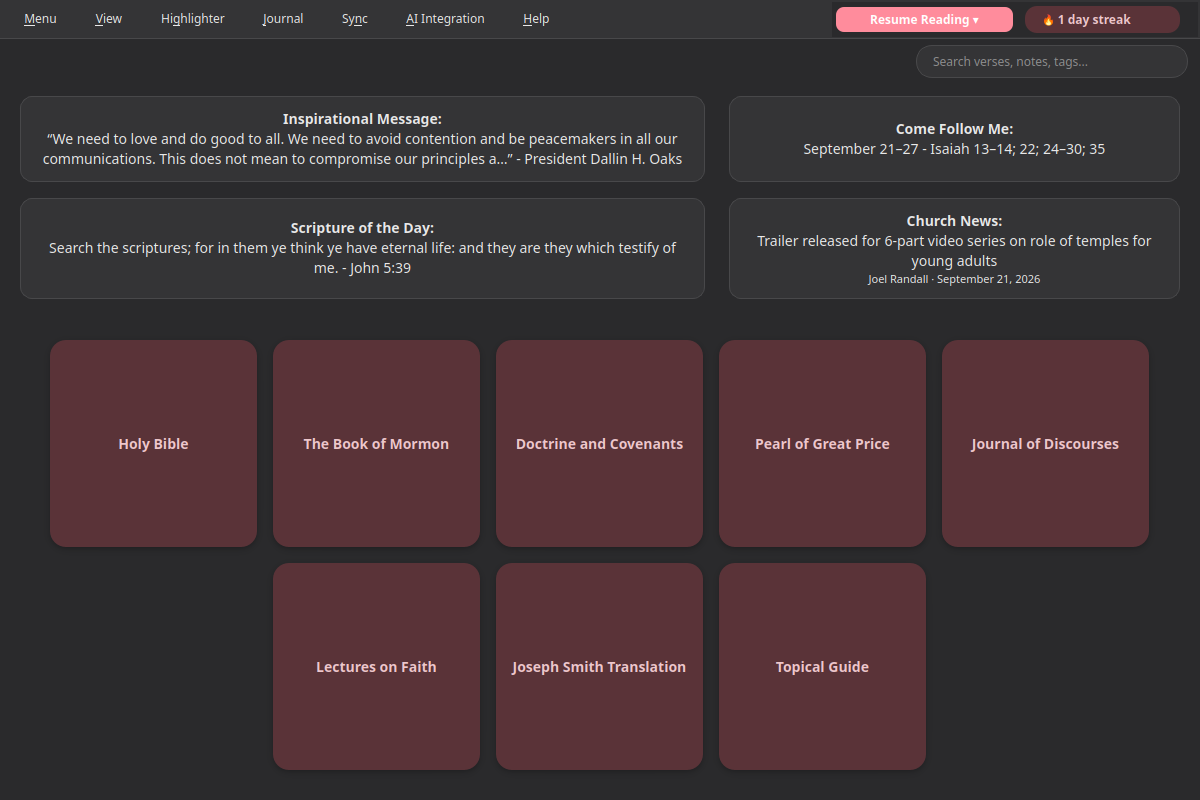Open the AI Integration menu

pyautogui.click(x=445, y=19)
